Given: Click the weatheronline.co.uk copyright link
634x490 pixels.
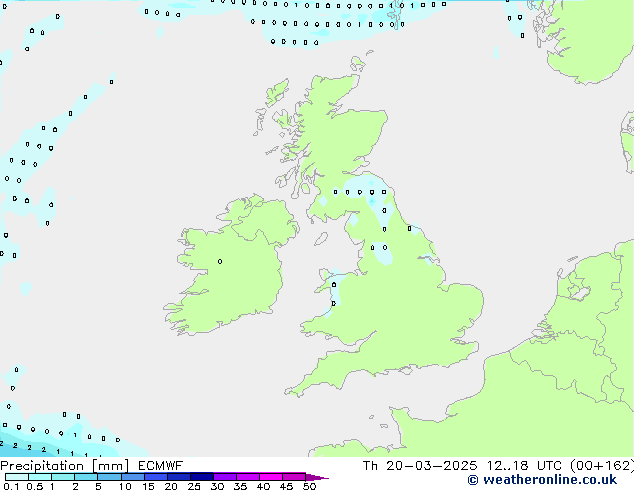Looking at the screenshot, I should pyautogui.click(x=542, y=480).
